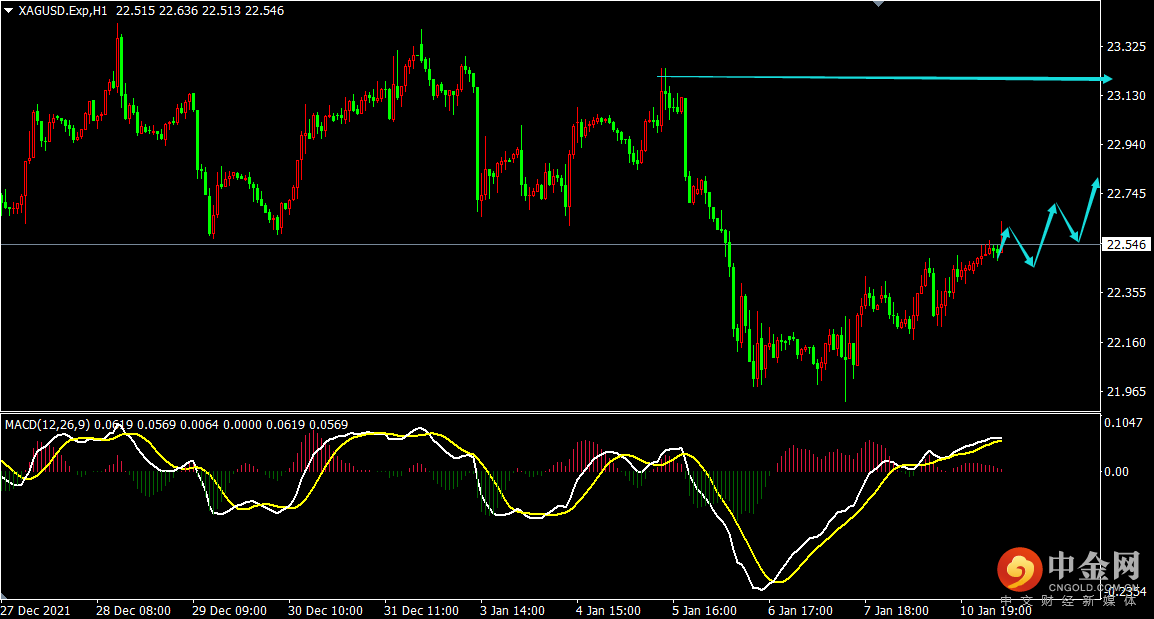1154x619 pixels.
Task: Click the 中金网 watermark text
Action: pyautogui.click(x=1094, y=567)
